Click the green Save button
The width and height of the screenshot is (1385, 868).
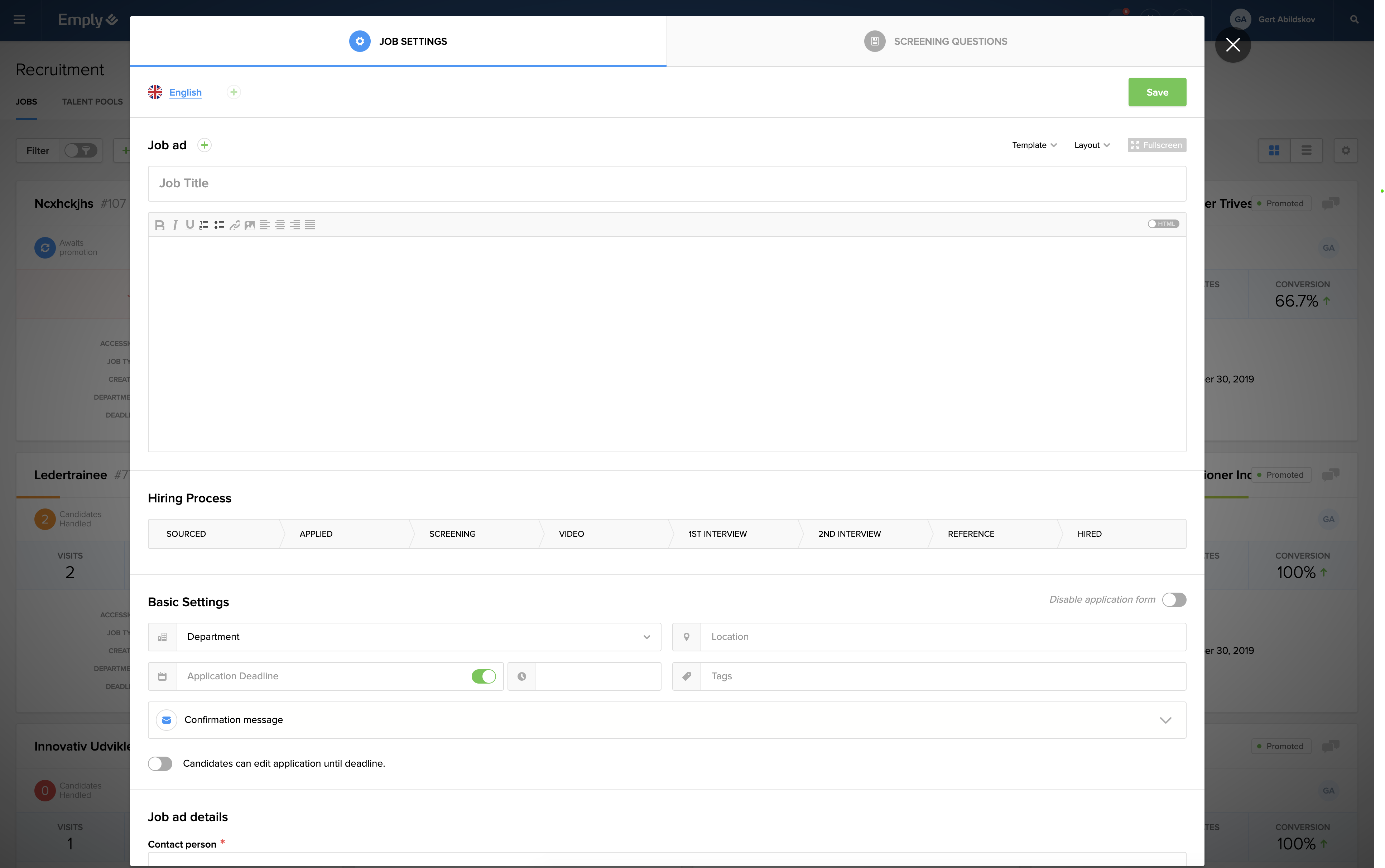[1156, 92]
